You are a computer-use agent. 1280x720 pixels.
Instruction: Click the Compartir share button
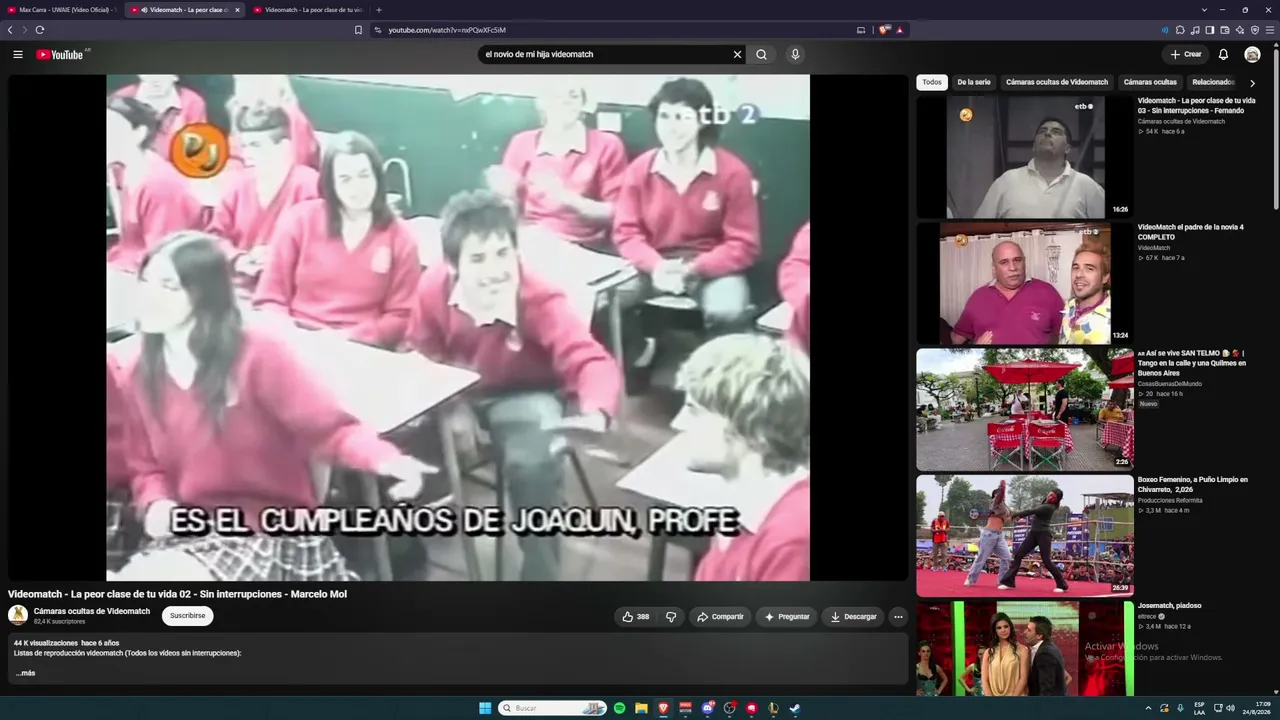pyautogui.click(x=720, y=617)
